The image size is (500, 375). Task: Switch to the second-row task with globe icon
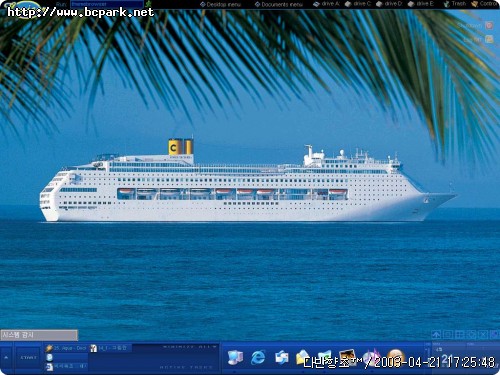coord(66,357)
